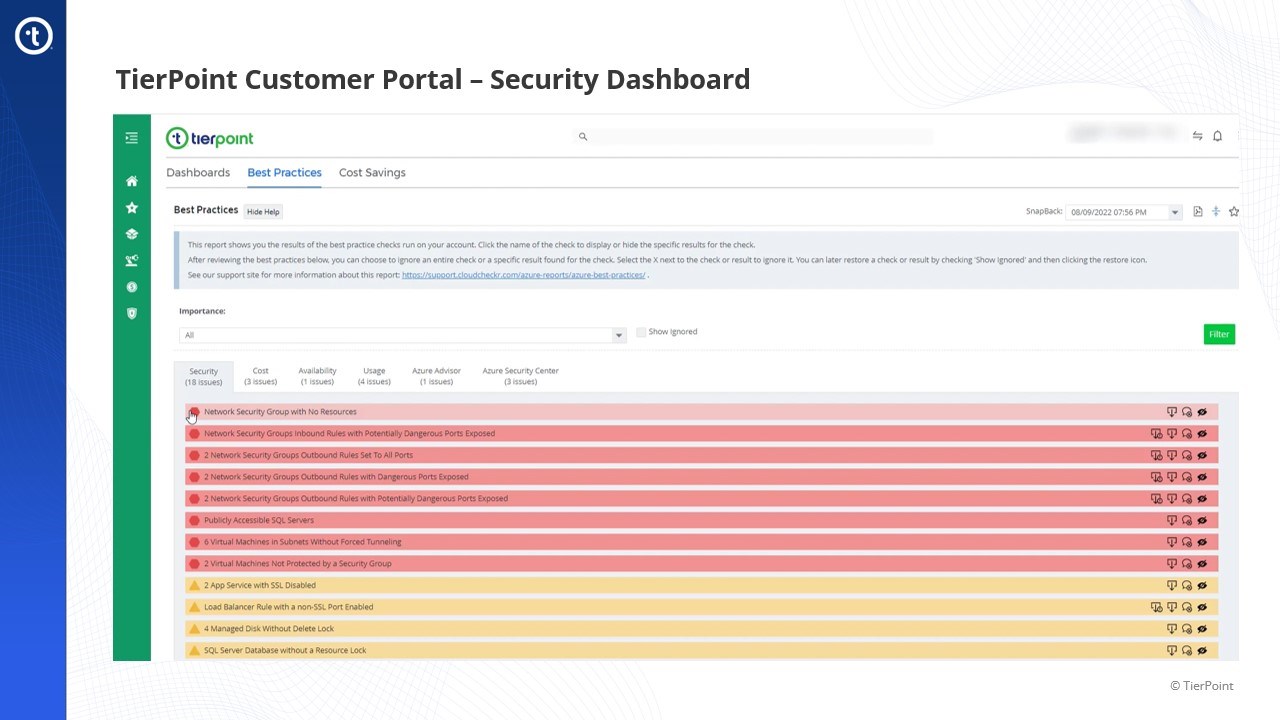Click the star icon right of SnapBack

[1234, 212]
